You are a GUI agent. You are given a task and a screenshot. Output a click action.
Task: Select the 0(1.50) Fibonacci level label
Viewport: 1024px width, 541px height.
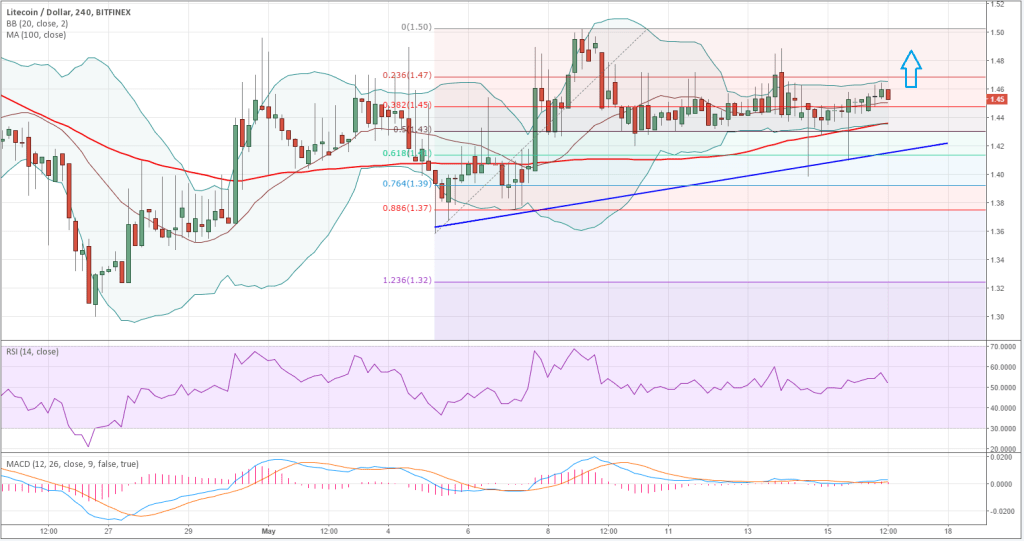pos(416,27)
